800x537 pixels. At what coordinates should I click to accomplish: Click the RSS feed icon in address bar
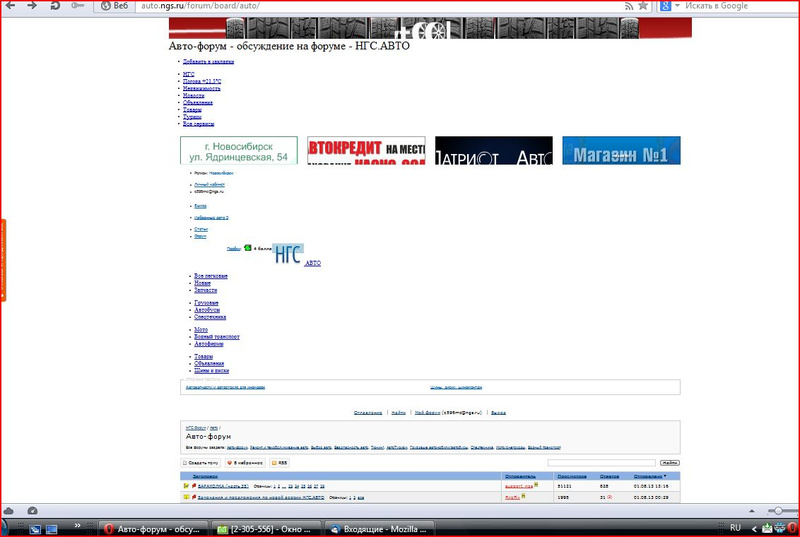[x=629, y=6]
